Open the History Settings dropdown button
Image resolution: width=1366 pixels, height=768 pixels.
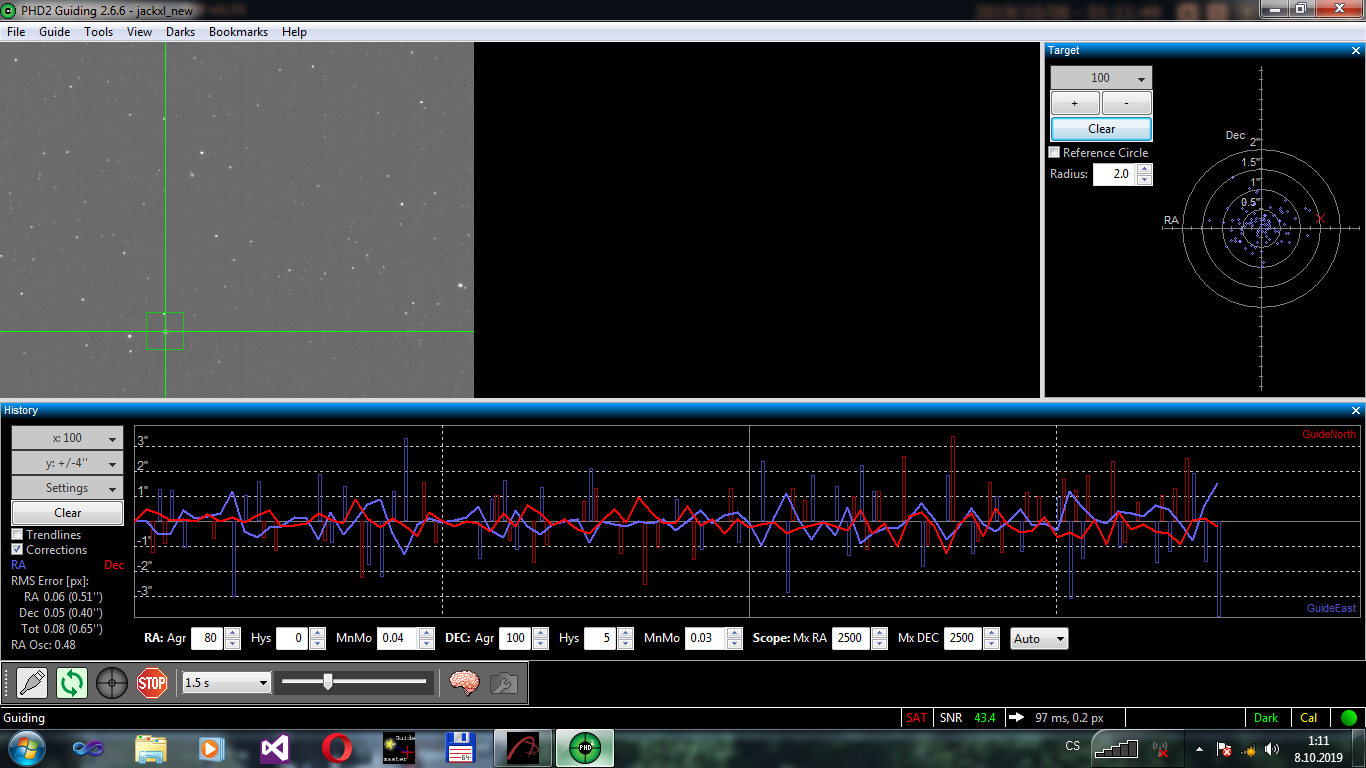pos(67,488)
